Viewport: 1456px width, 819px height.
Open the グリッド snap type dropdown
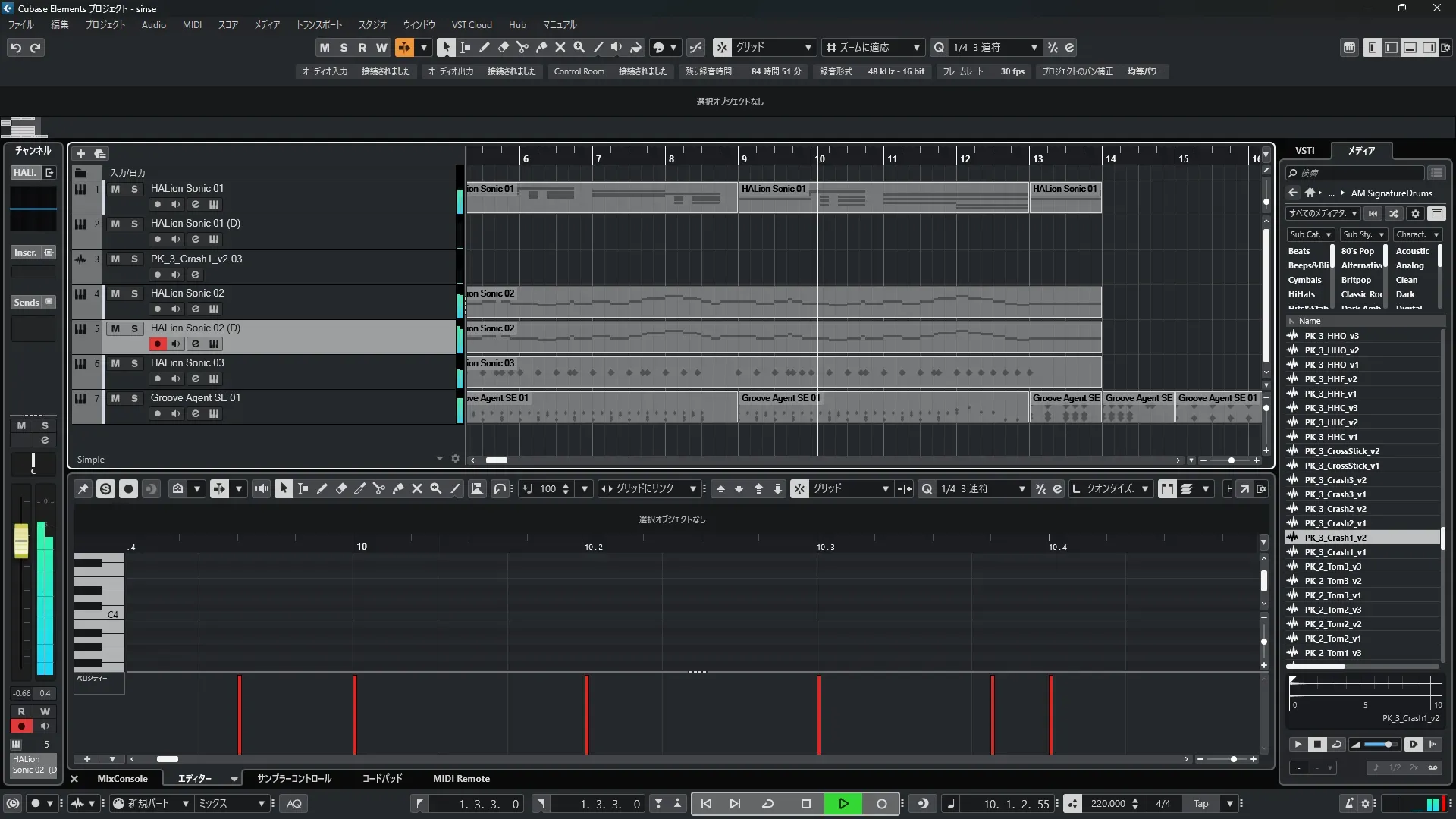point(773,47)
